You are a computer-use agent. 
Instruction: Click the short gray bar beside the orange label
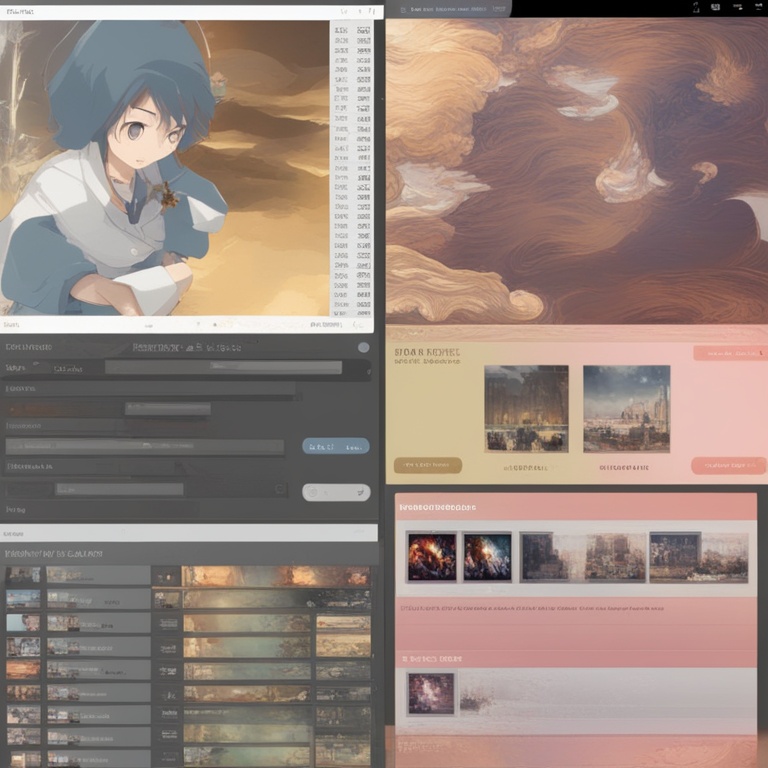168,408
